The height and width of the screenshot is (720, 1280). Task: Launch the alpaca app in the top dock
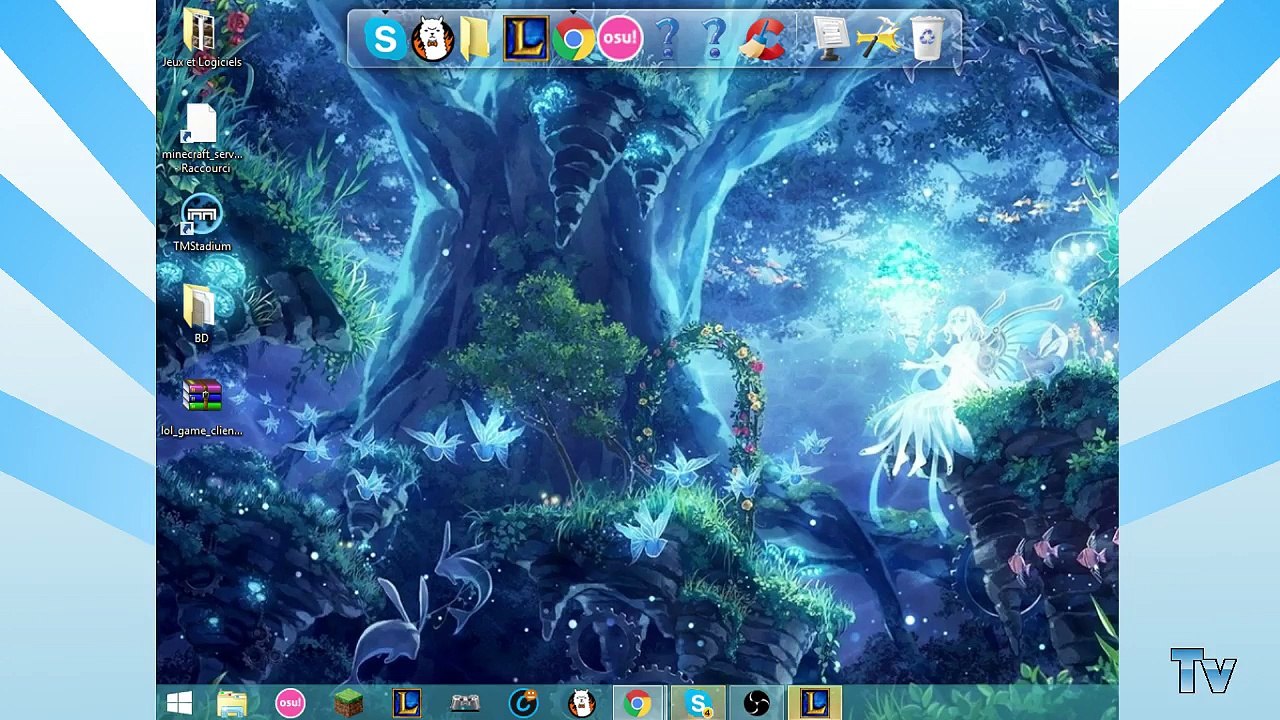pyautogui.click(x=433, y=39)
